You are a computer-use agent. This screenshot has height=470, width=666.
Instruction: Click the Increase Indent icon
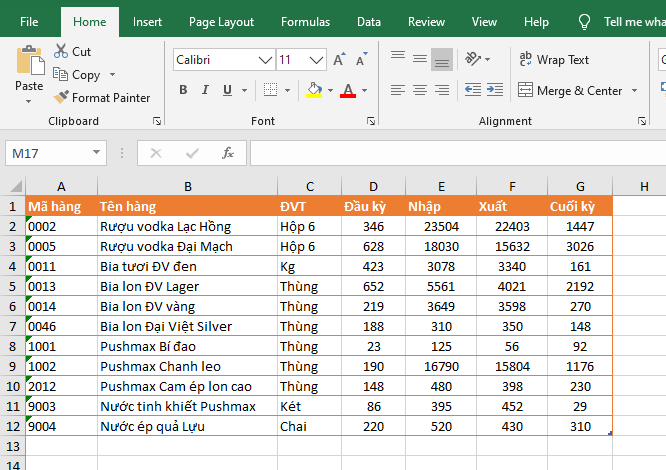496,90
